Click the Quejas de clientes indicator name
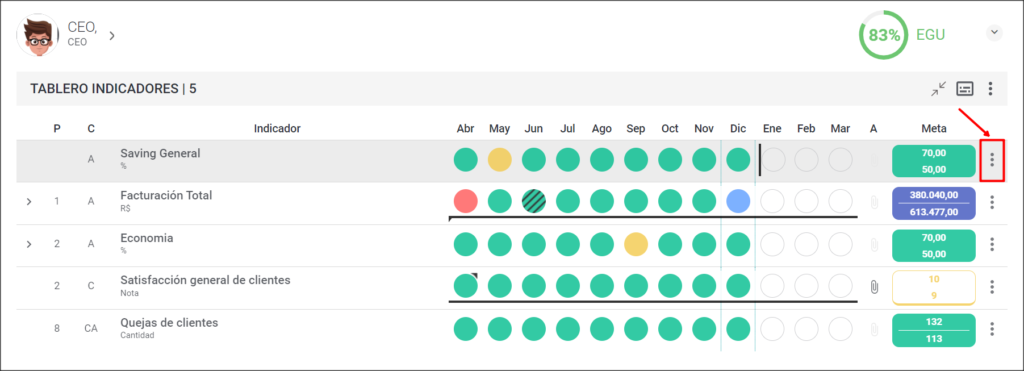This screenshot has width=1024, height=371. pos(169,323)
